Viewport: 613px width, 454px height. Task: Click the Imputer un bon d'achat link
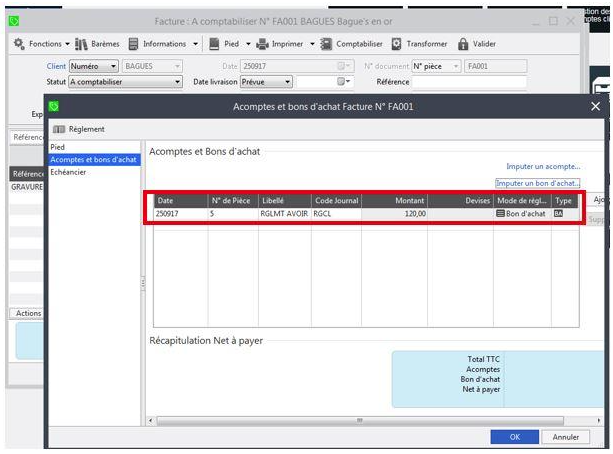[537, 183]
